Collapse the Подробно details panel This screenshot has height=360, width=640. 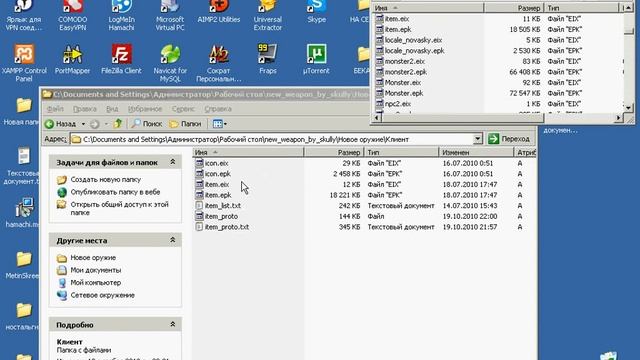[173, 324]
